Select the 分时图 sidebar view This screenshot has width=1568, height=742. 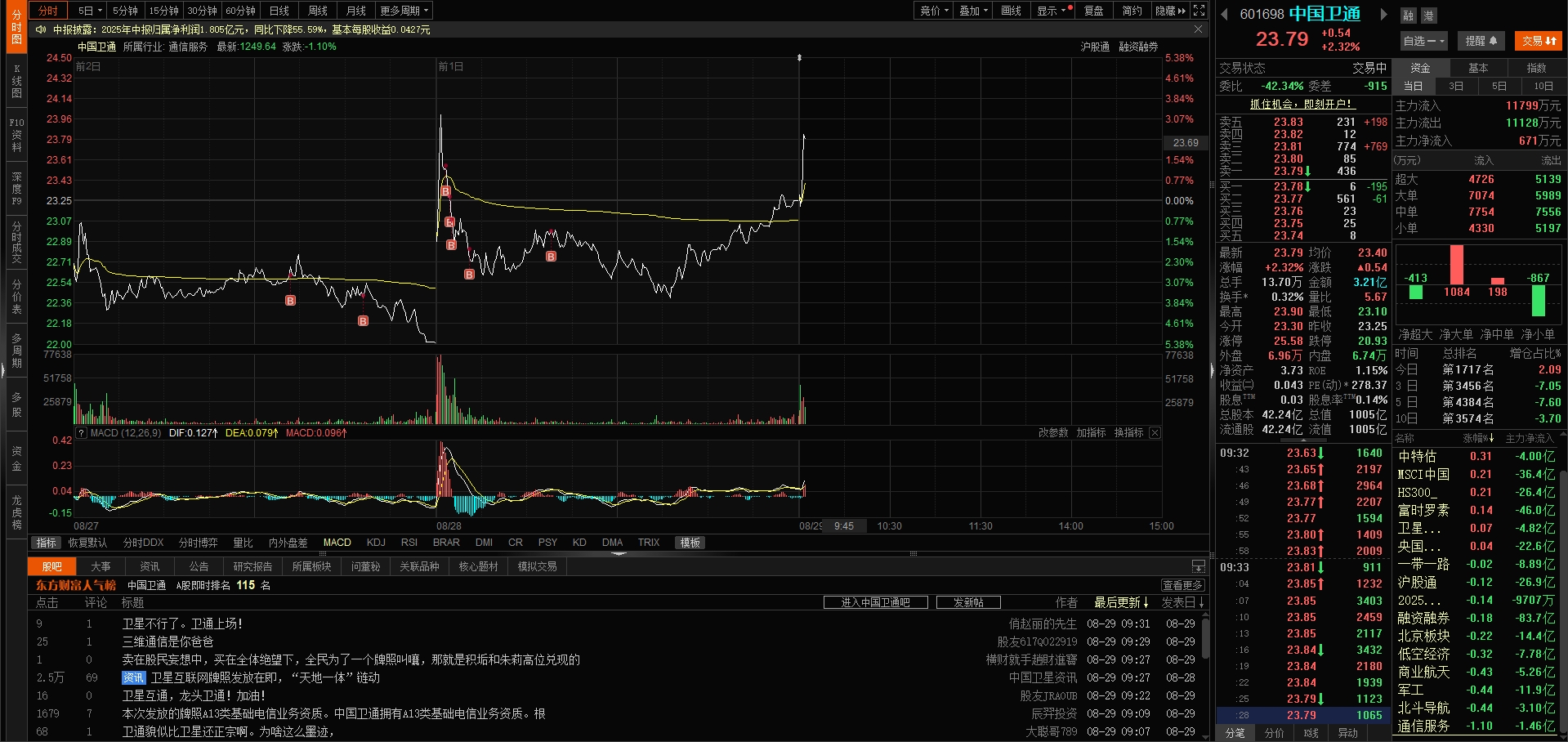[16, 27]
